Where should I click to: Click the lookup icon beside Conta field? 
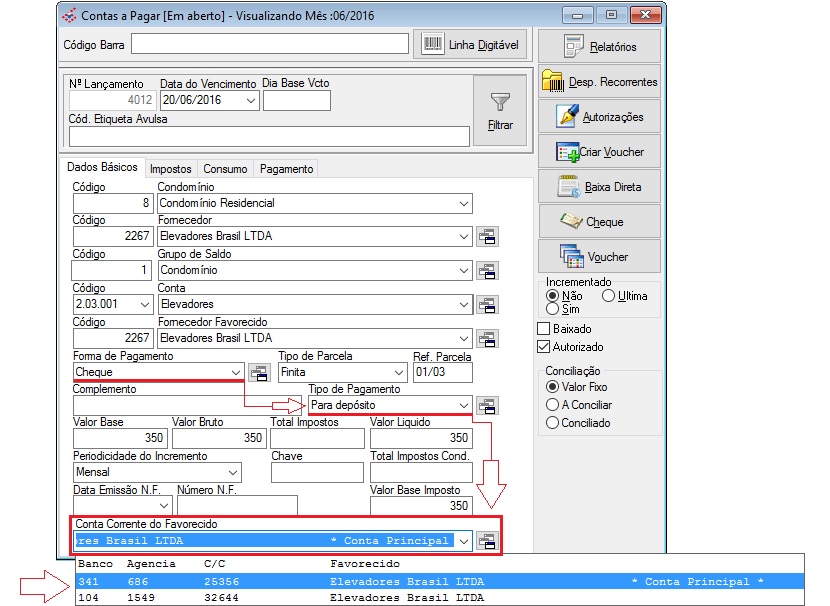click(488, 305)
